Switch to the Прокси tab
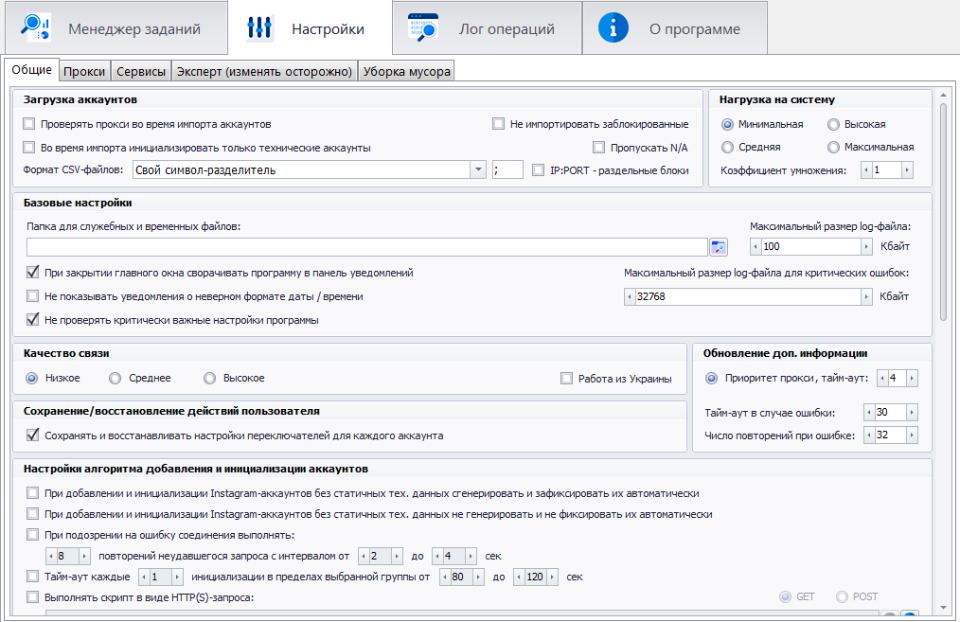Screen dimensions: 960x622 pos(84,71)
